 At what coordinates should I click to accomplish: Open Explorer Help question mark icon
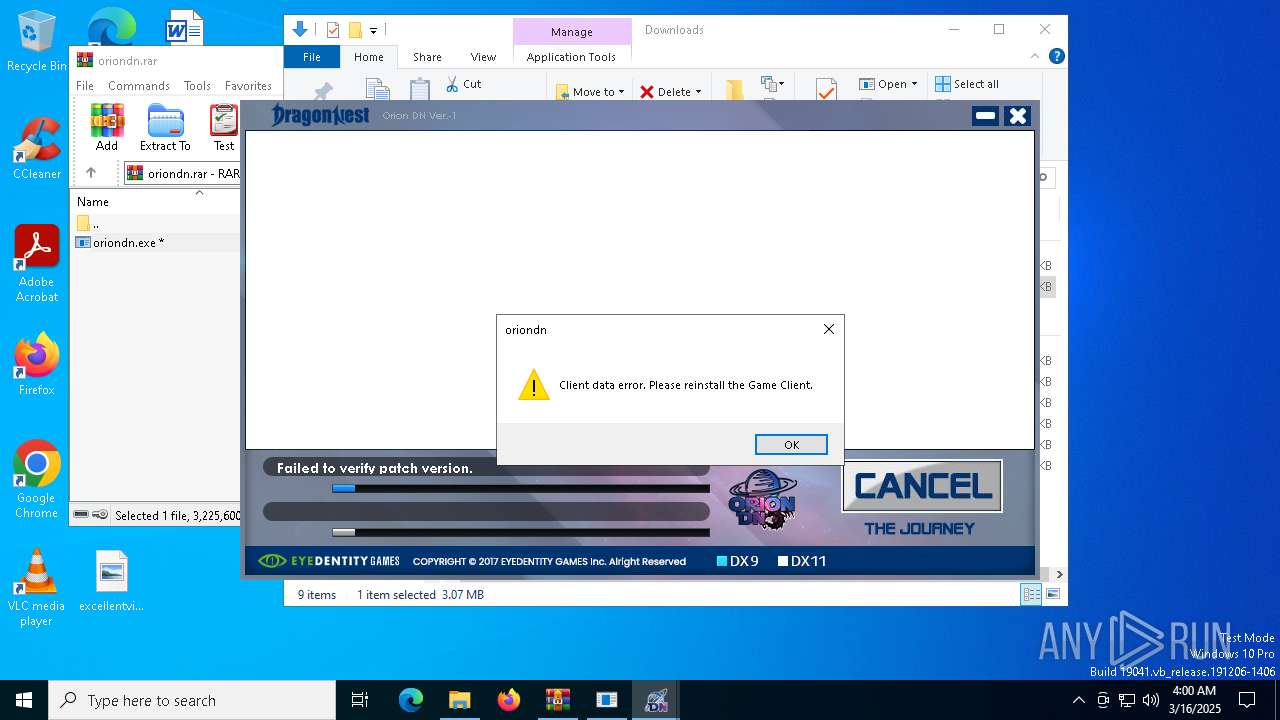[x=1056, y=57]
